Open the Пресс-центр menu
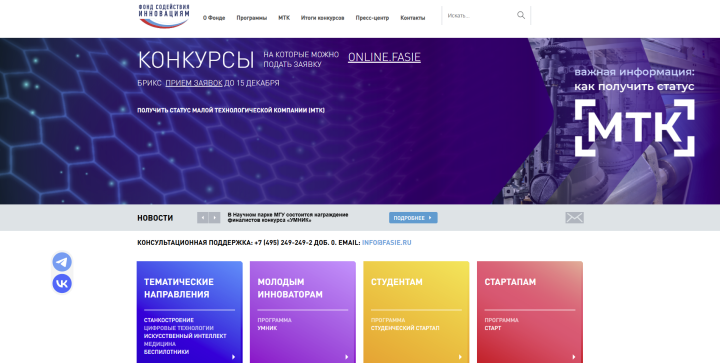 click(x=372, y=18)
